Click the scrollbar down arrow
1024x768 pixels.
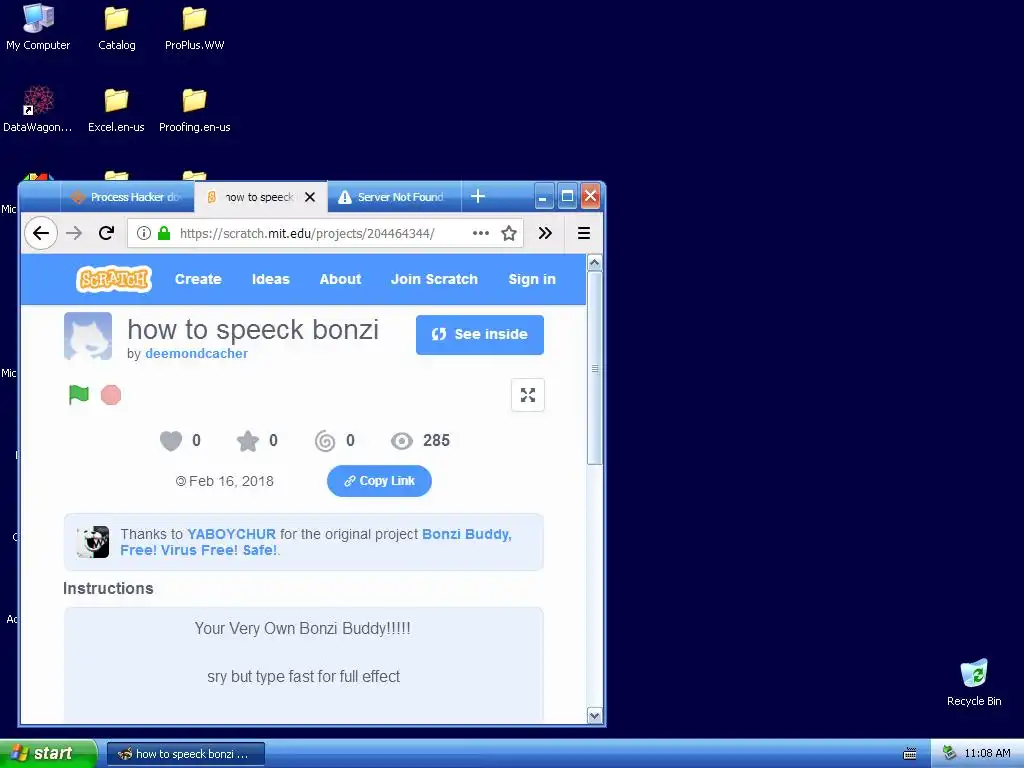594,715
